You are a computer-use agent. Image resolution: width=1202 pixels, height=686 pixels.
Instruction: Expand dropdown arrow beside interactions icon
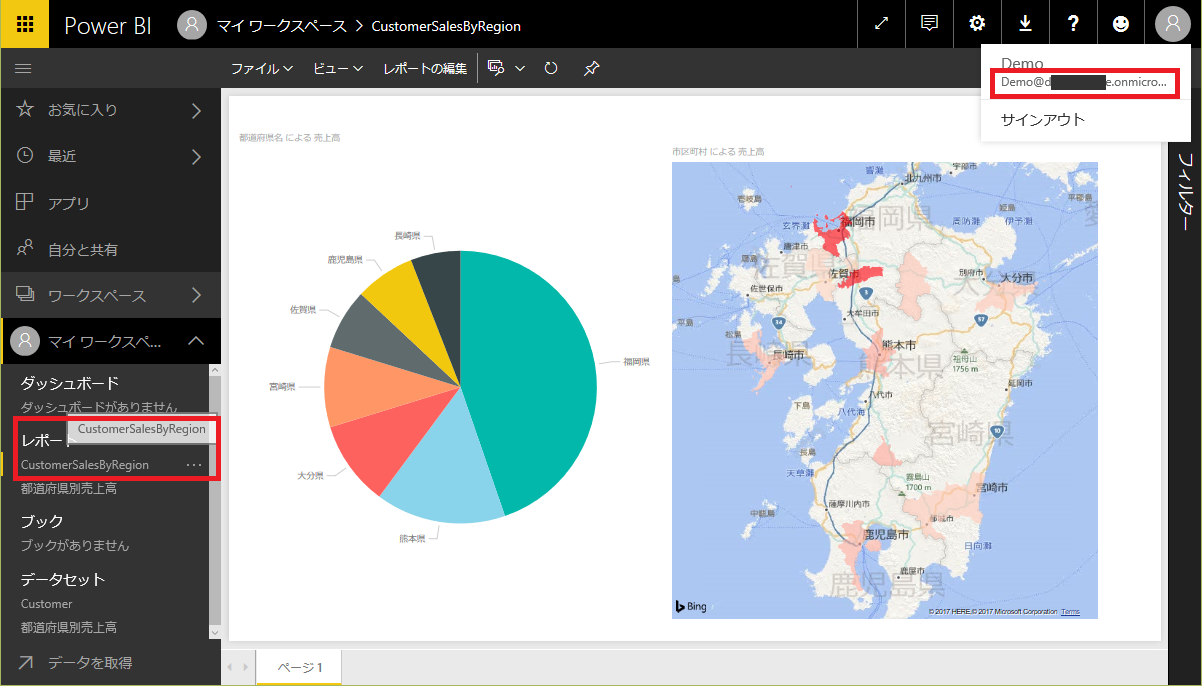pos(520,69)
